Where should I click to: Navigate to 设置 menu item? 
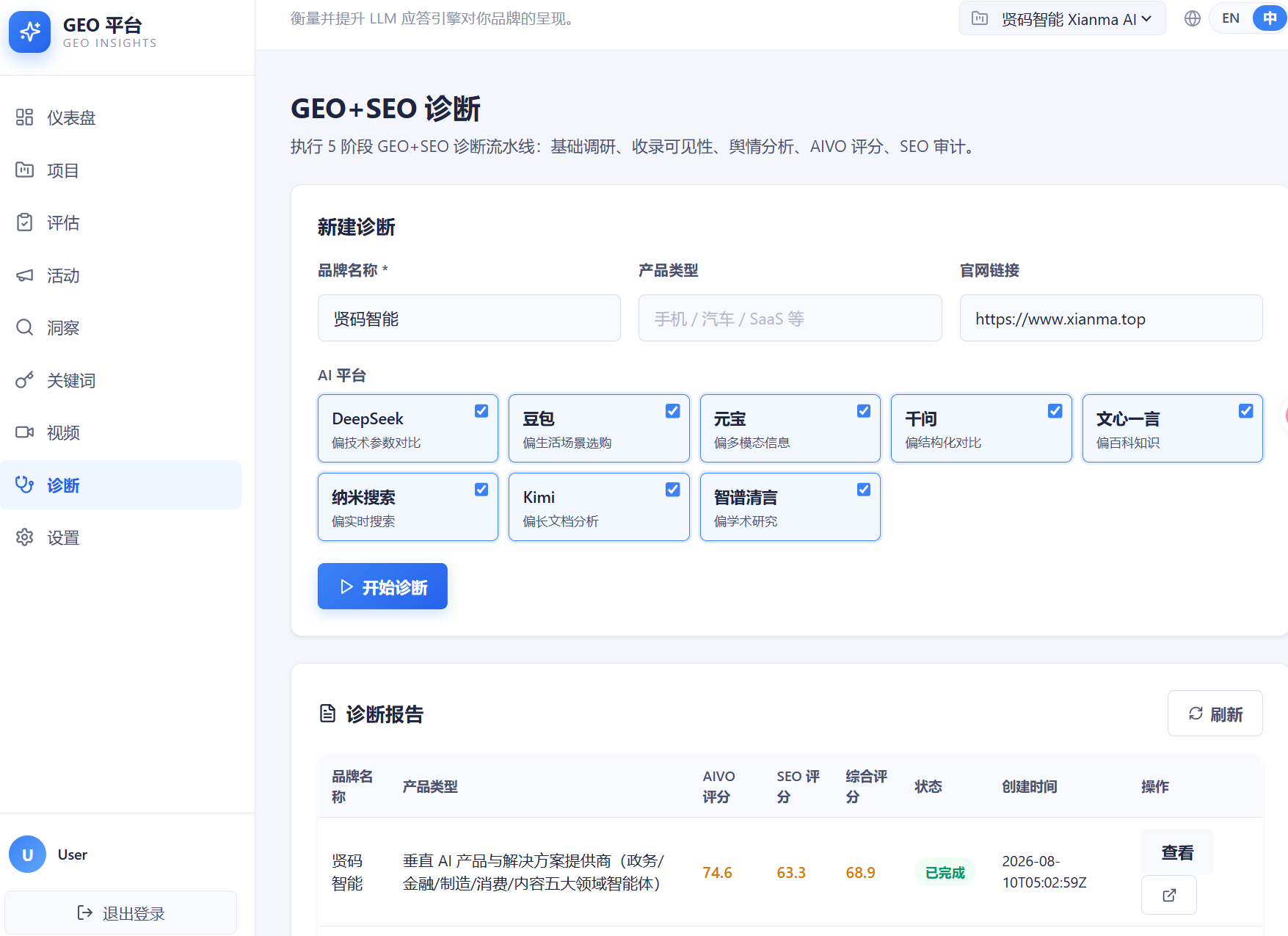pos(121,537)
